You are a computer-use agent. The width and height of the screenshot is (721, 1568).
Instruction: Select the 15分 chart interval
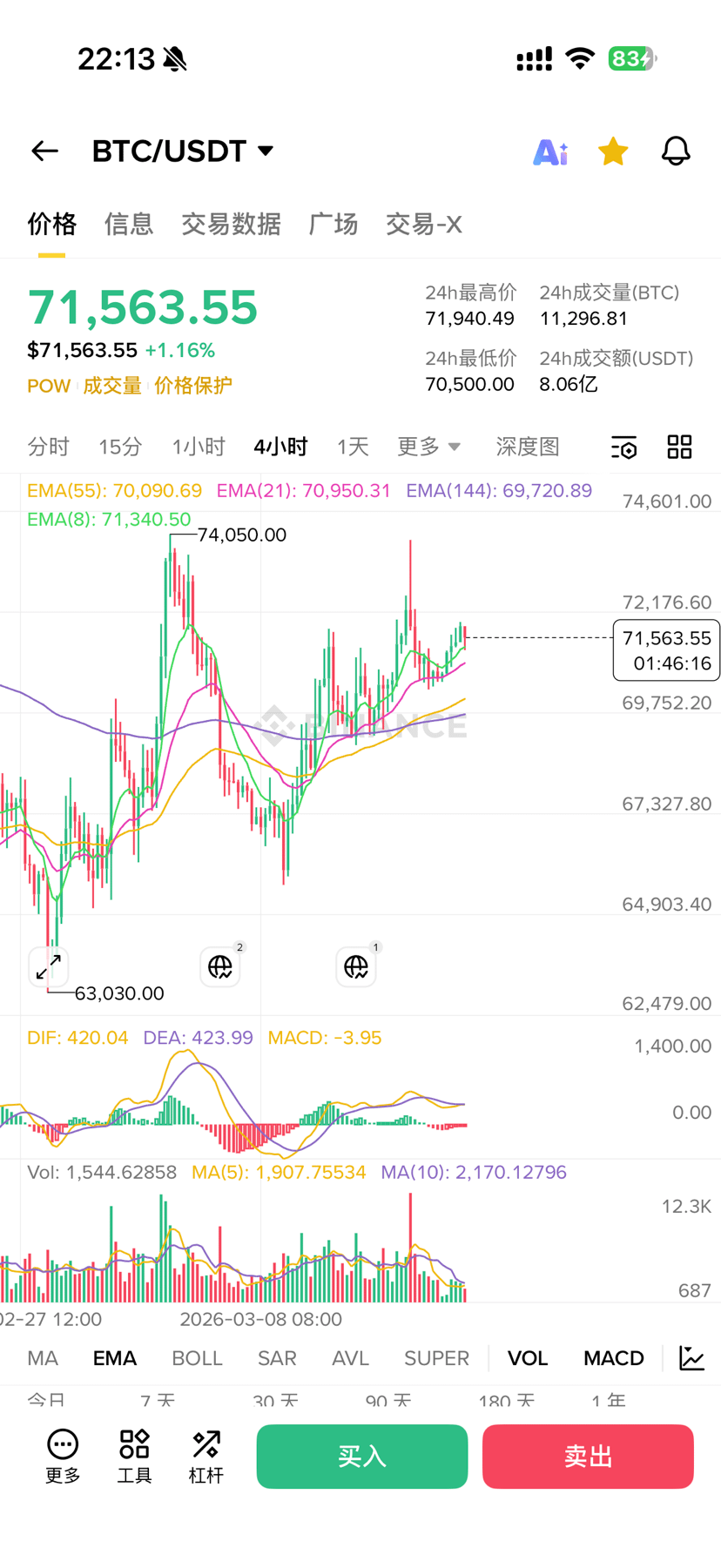(x=120, y=447)
